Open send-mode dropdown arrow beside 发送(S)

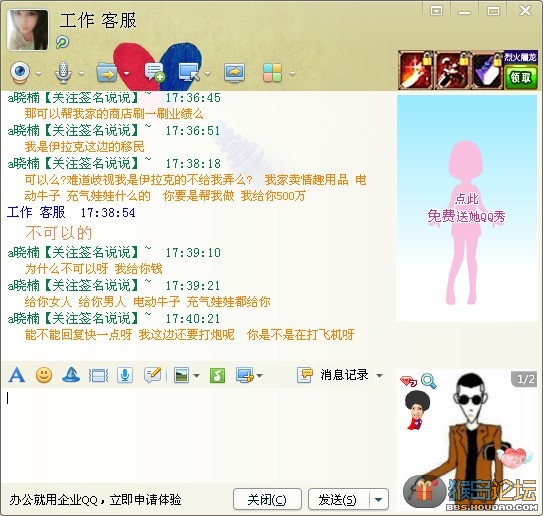(379, 499)
